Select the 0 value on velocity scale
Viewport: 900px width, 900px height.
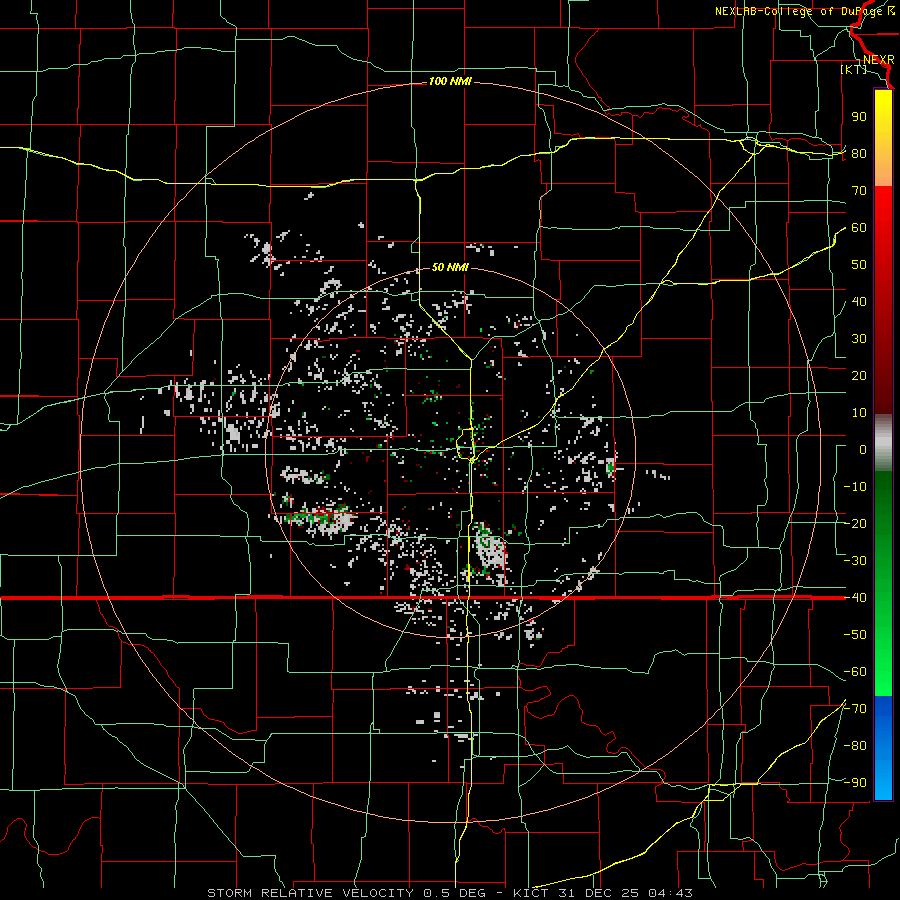point(863,449)
